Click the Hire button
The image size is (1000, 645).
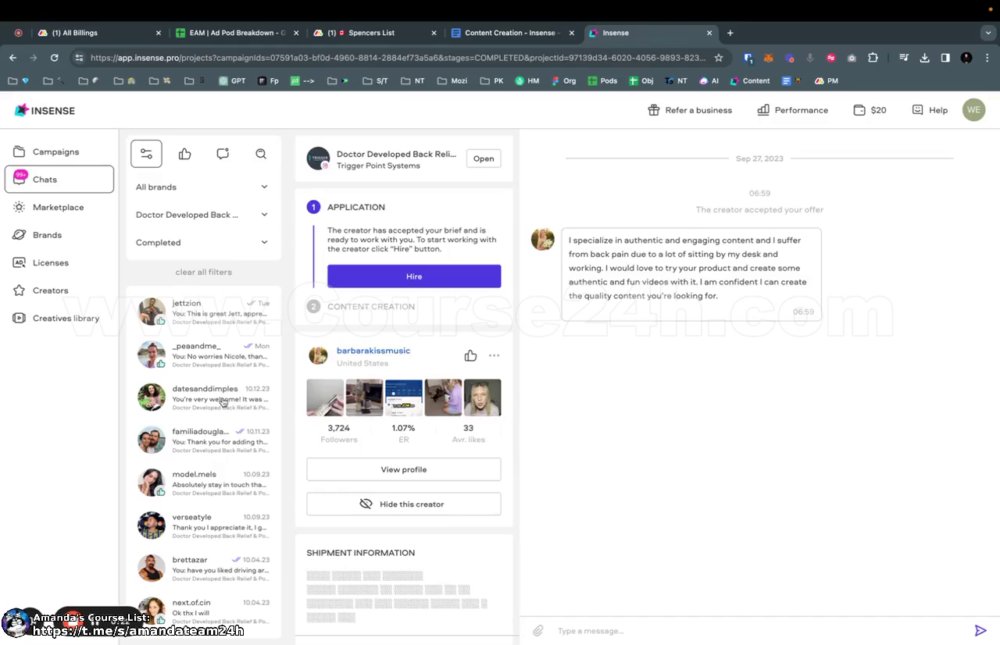click(414, 276)
